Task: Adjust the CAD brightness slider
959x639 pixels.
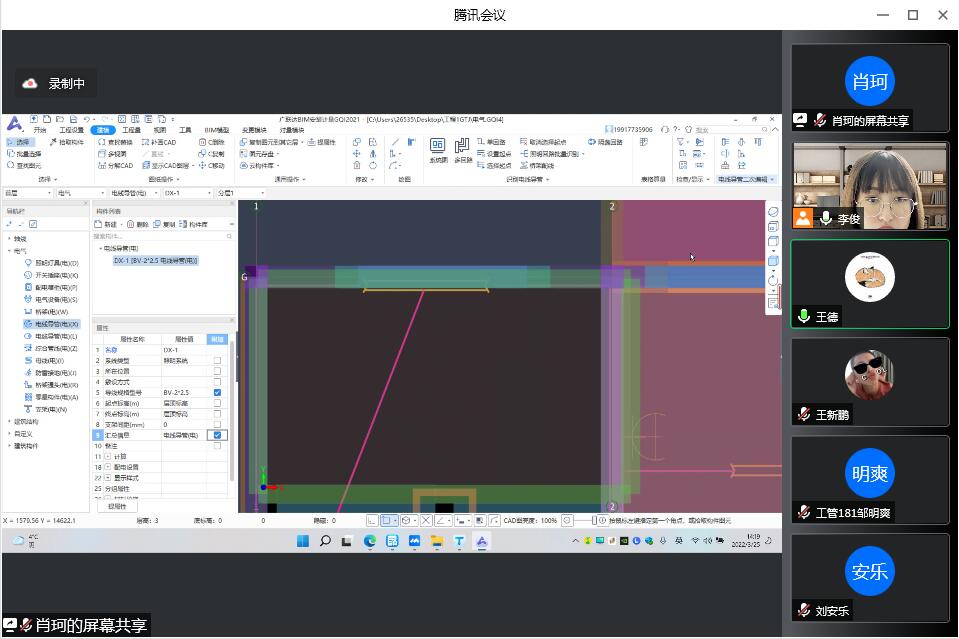Action: click(586, 521)
